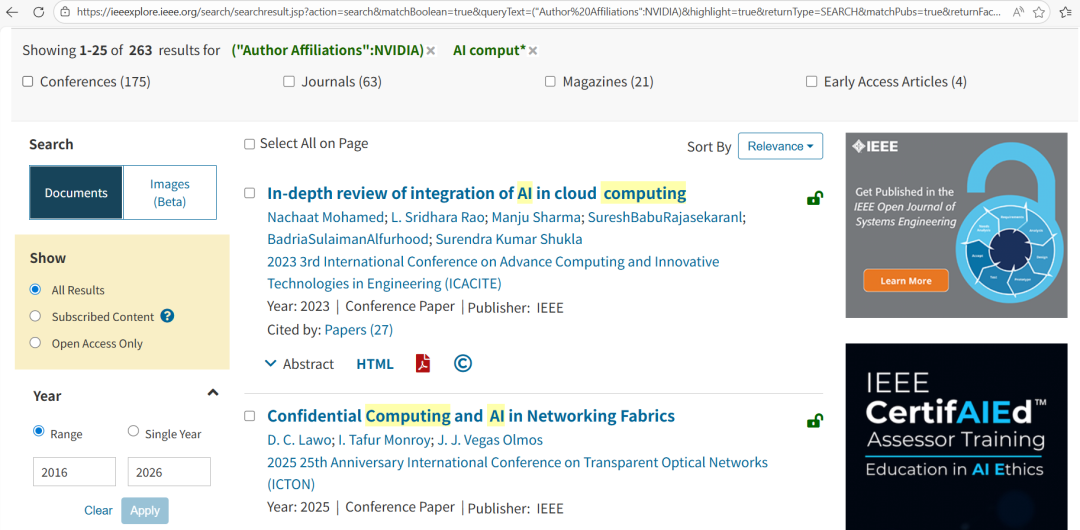This screenshot has height=530, width=1080.
Task: Click the Apply year range button
Action: coord(145,511)
